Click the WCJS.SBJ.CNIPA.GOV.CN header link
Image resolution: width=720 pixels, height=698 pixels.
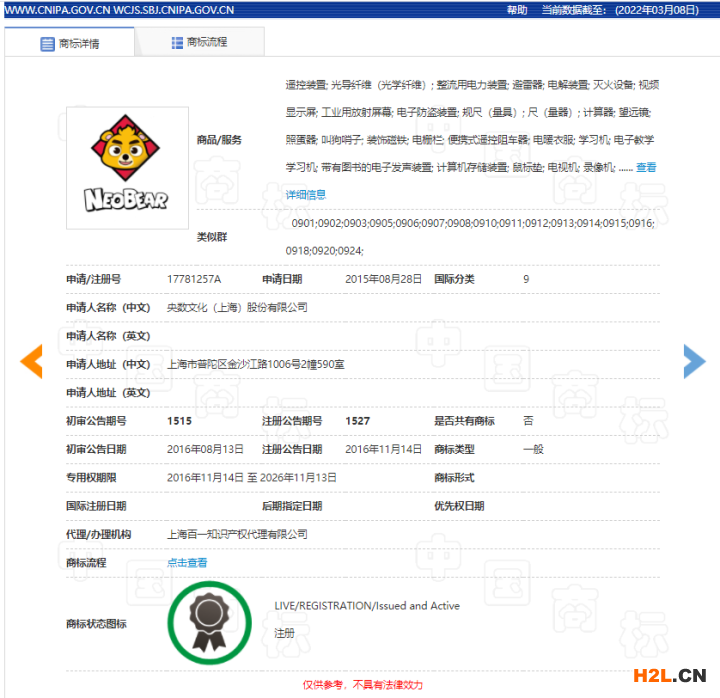click(x=176, y=9)
